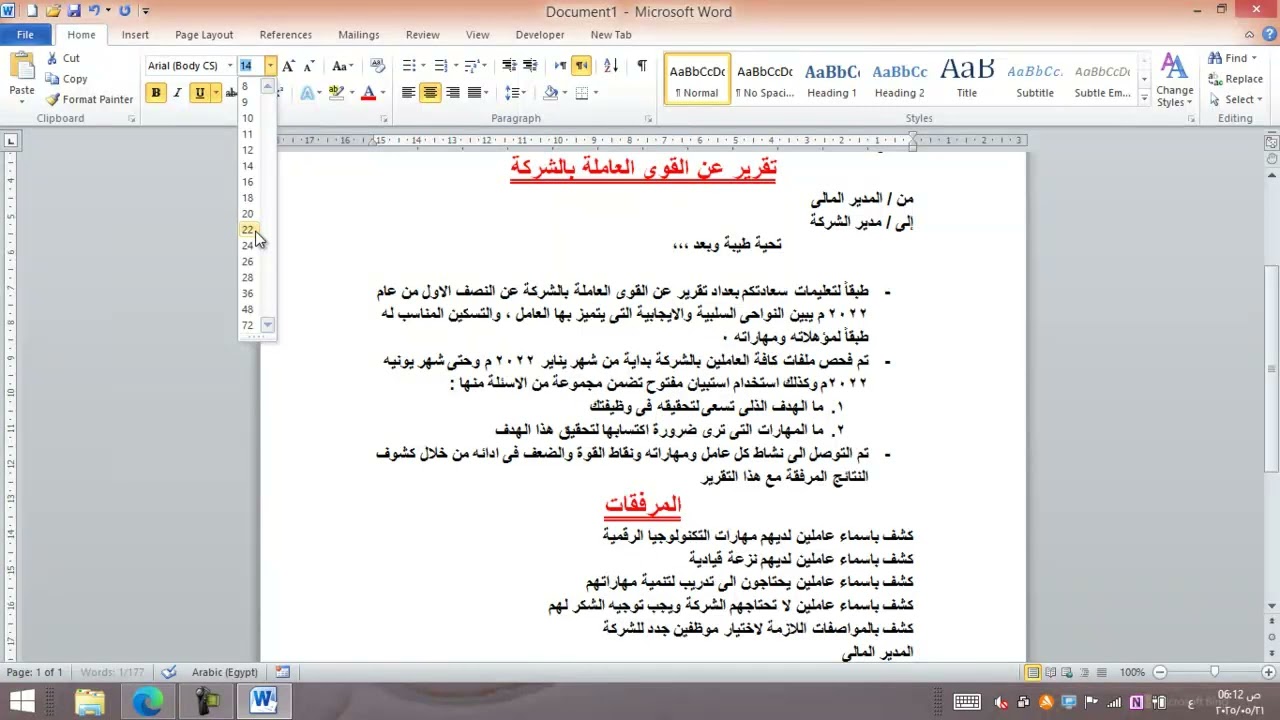
Task: Open the File tab
Action: point(25,35)
